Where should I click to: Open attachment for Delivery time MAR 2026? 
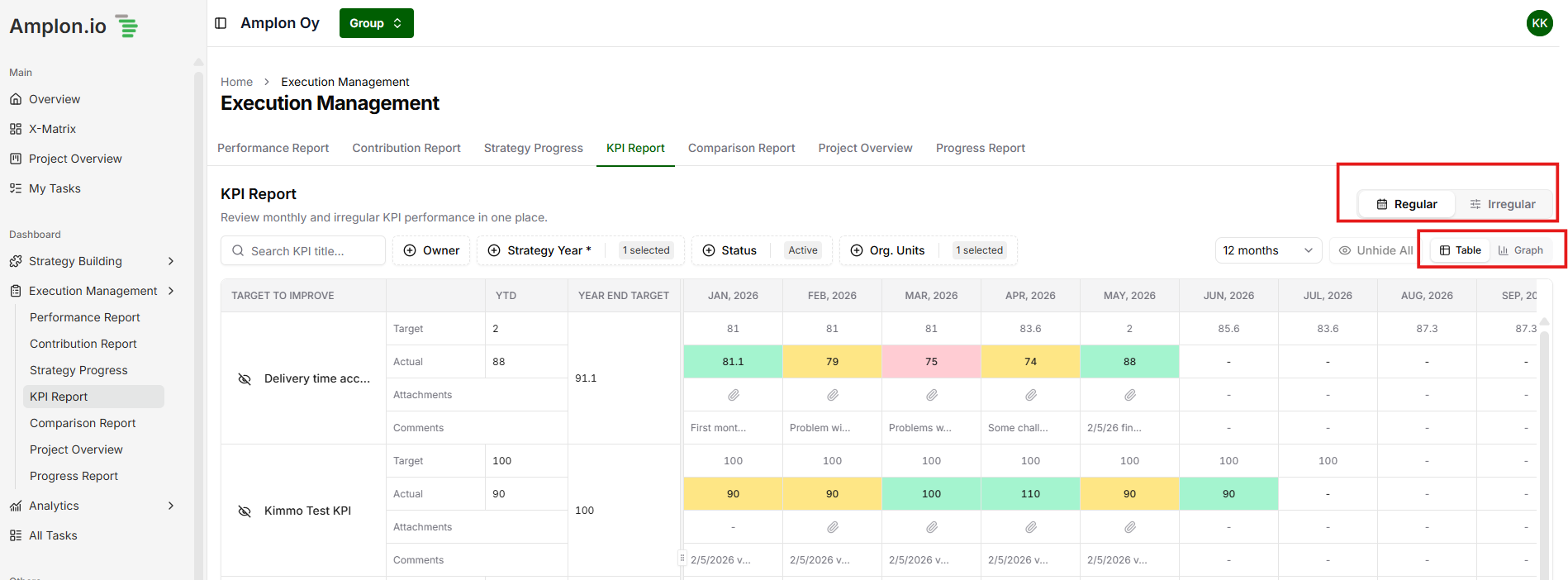pyautogui.click(x=931, y=395)
